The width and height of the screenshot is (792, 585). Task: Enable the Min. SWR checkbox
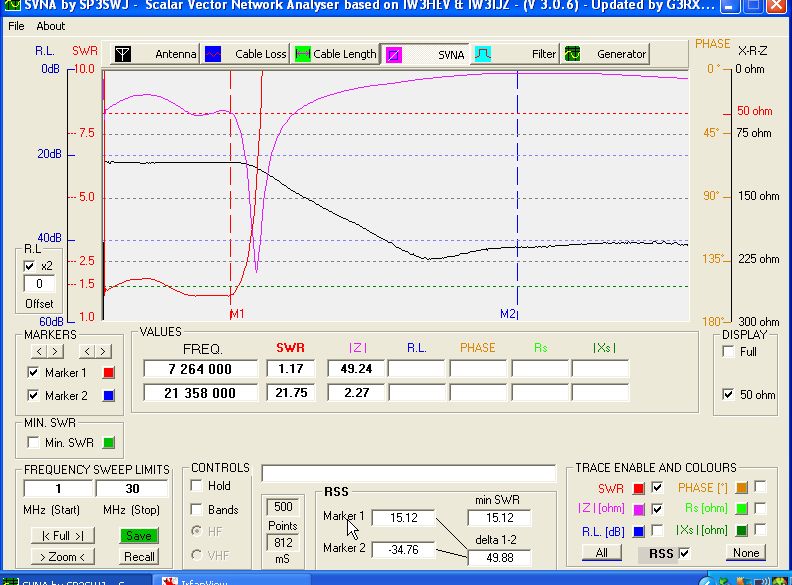point(34,442)
